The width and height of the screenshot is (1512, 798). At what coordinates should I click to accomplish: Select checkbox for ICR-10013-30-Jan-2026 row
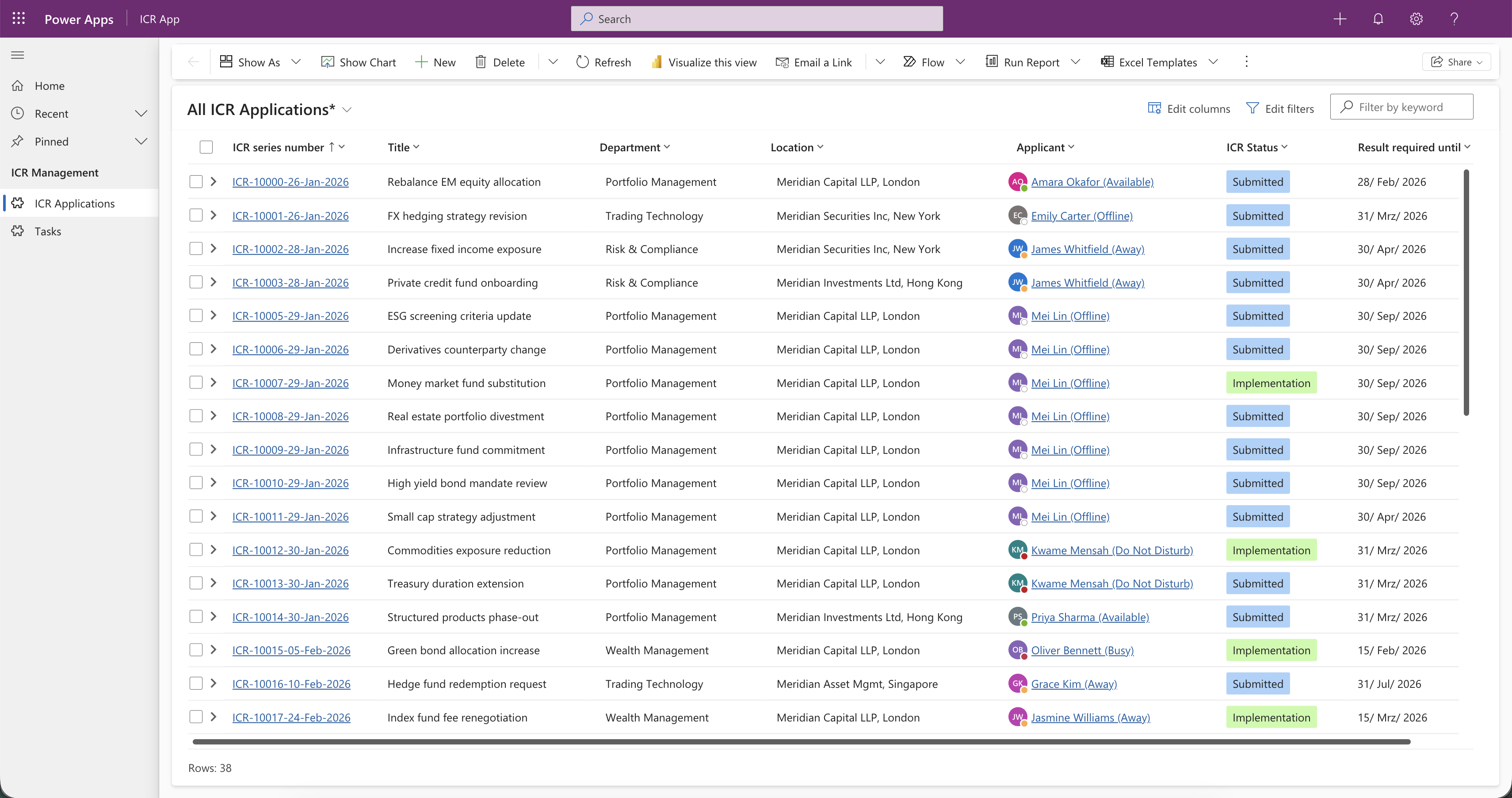(195, 583)
